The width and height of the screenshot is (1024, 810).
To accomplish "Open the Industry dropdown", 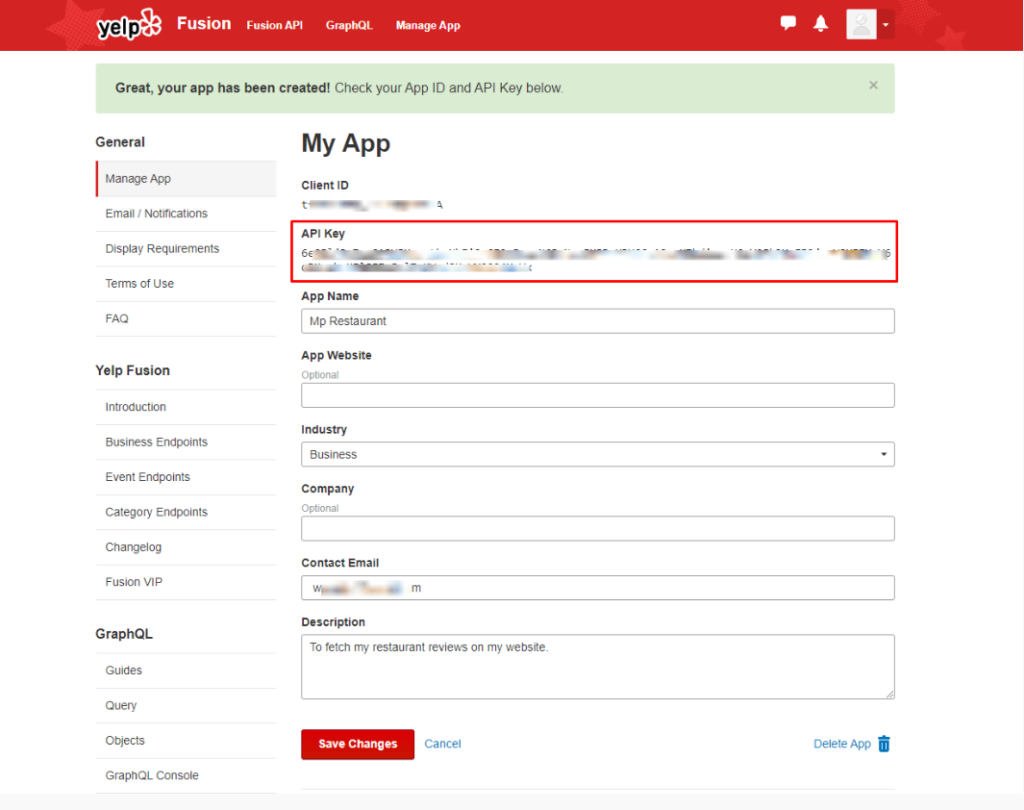I will coord(598,455).
